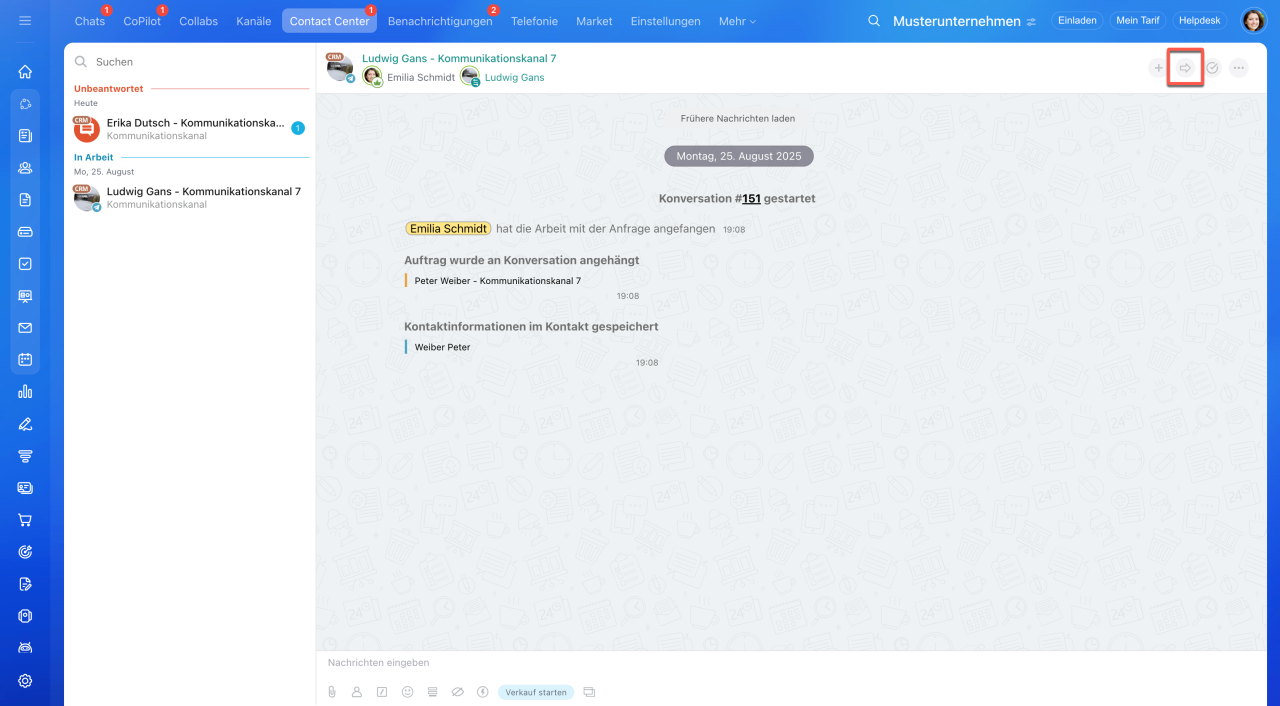Click the chat title Ludwig Gans - Kommunikationskanal 7
Viewport: 1280px width, 706px height.
click(459, 59)
